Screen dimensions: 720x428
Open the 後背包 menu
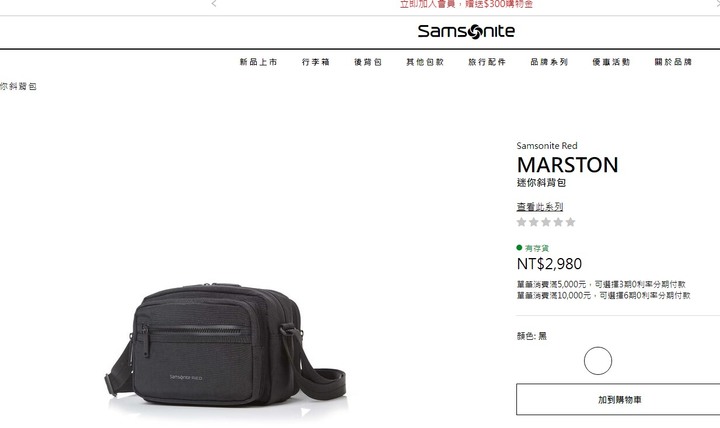point(368,62)
